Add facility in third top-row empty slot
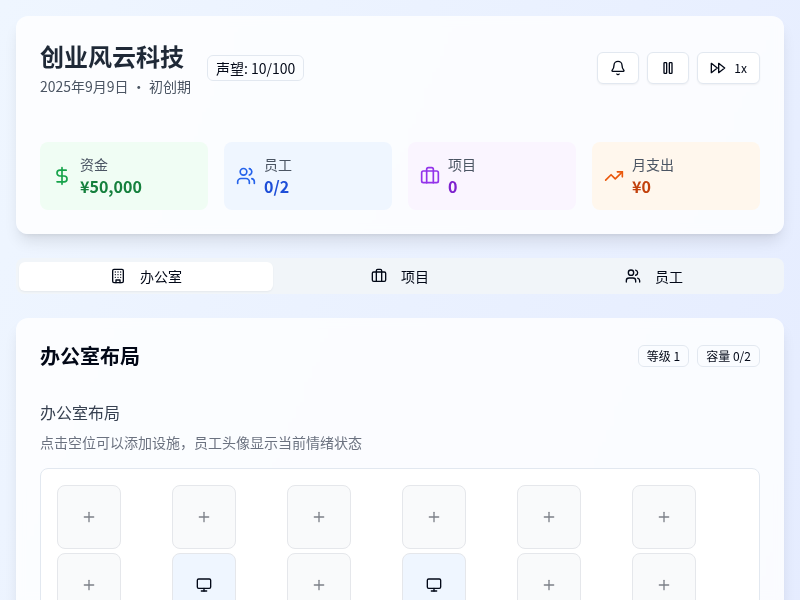 click(319, 517)
